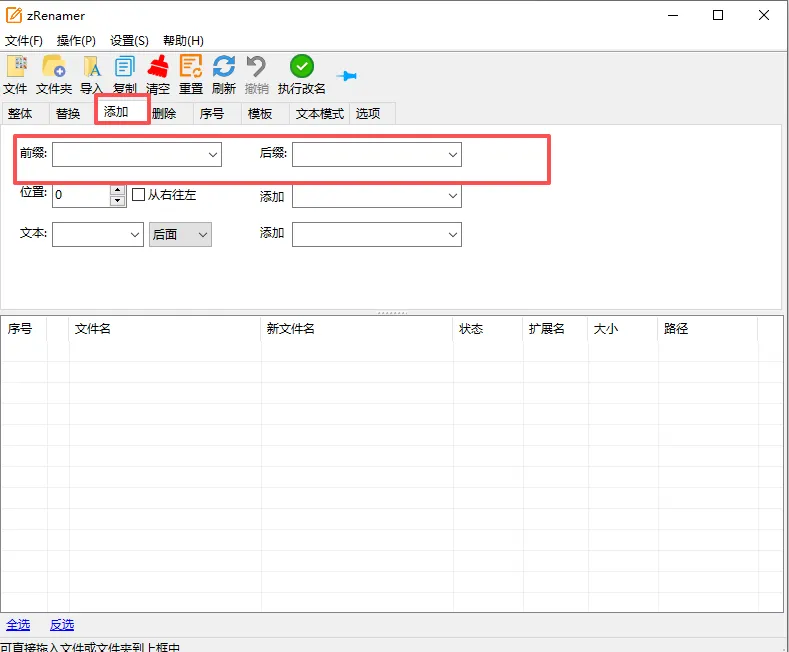Click the 重置 reset icon
Viewport: 789px width, 652px height.
click(x=191, y=67)
